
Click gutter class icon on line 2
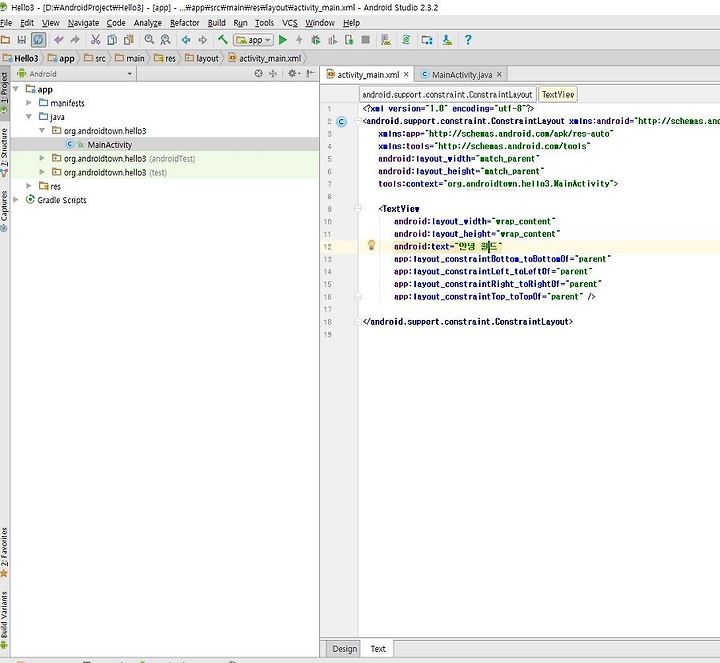[x=341, y=122]
